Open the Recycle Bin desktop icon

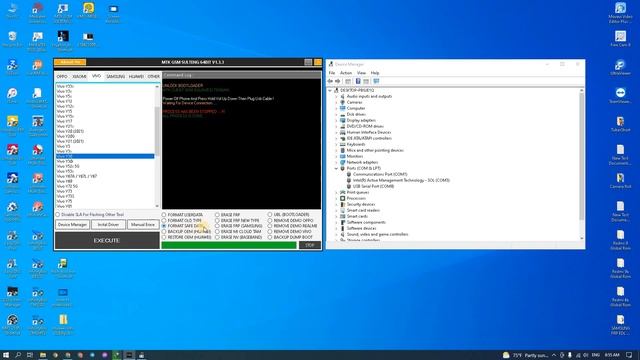point(12,40)
